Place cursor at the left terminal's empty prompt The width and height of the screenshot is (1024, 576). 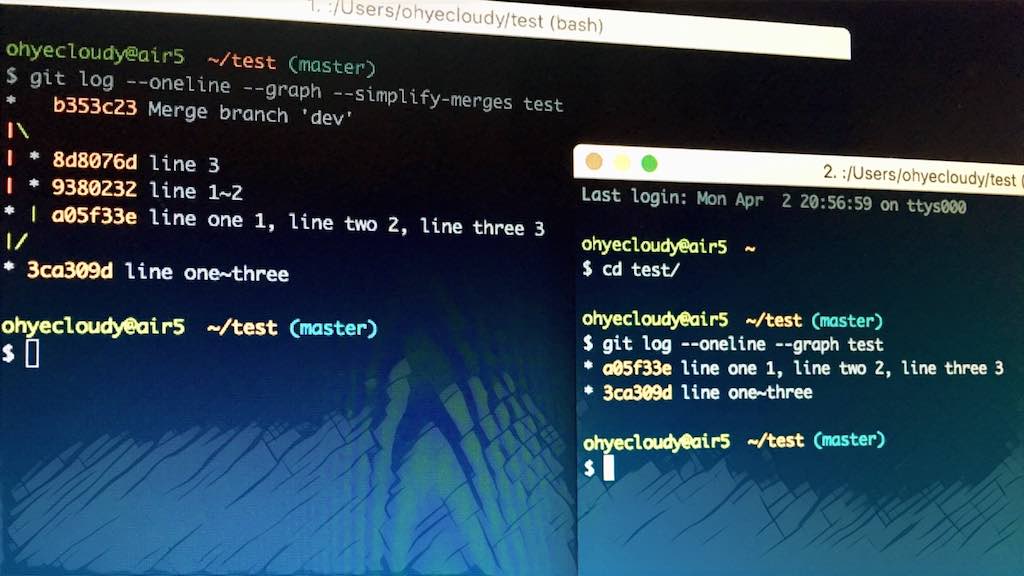tap(32, 353)
